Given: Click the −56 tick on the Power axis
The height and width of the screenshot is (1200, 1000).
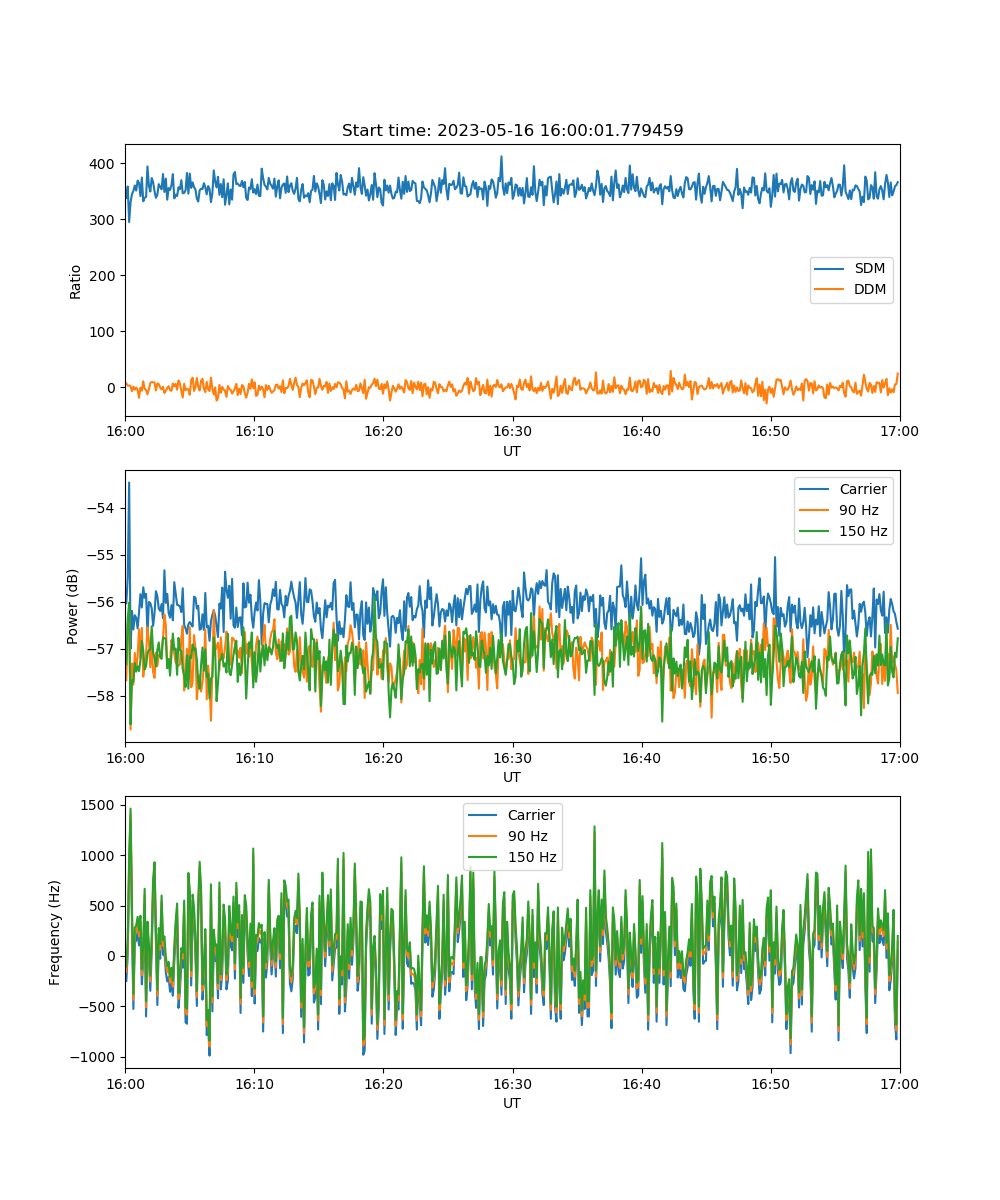Looking at the screenshot, I should coord(103,602).
